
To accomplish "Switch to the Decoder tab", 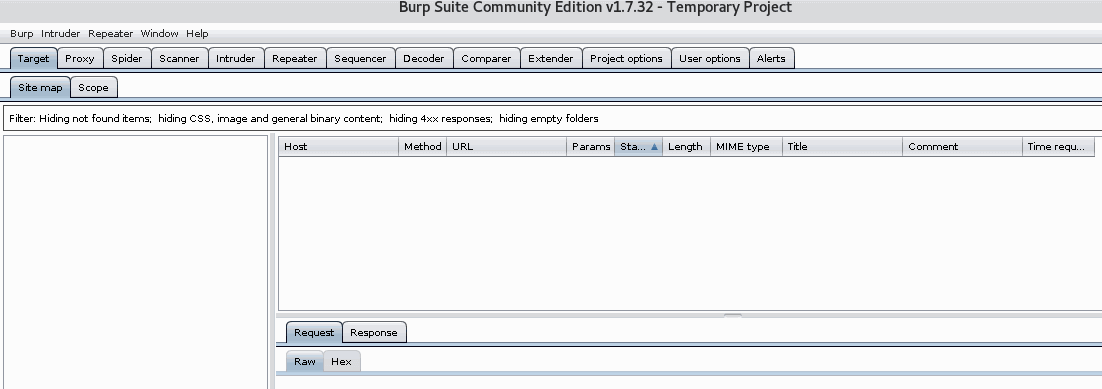I will pos(424,58).
